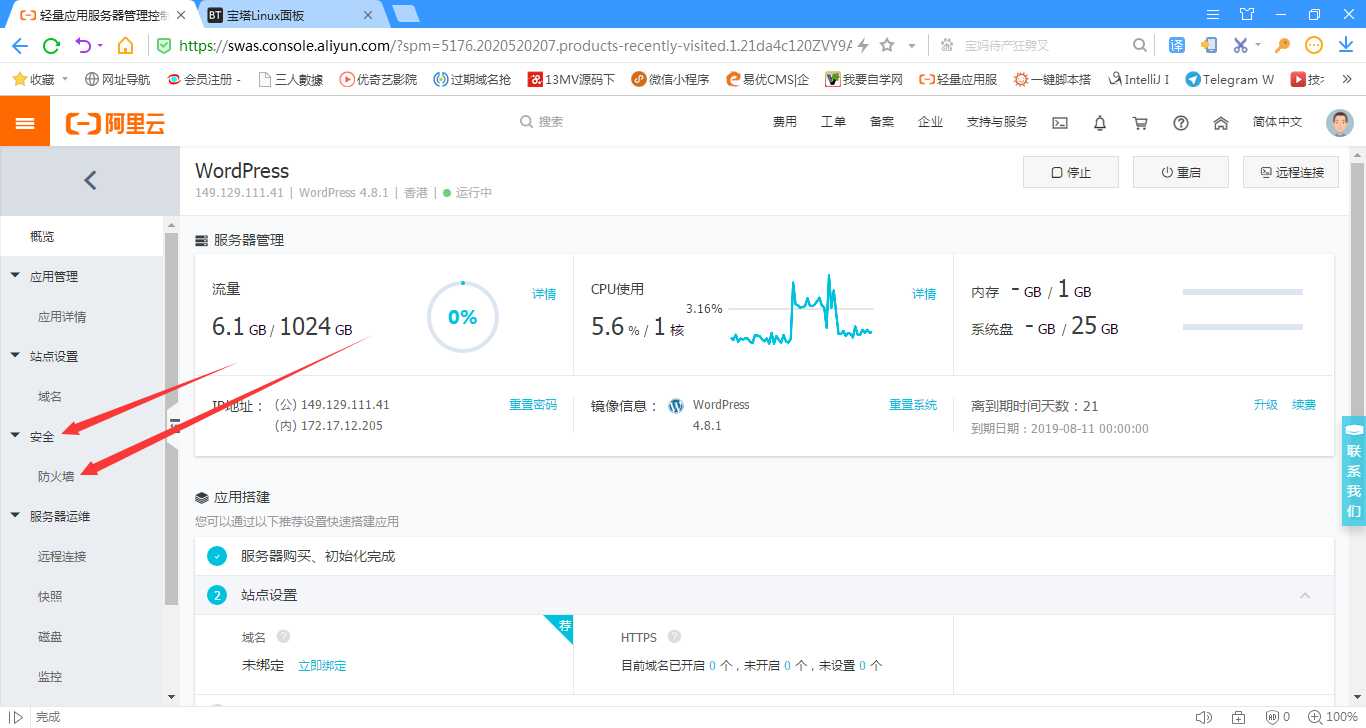
Task: Open the 工单 top menu
Action: point(833,122)
